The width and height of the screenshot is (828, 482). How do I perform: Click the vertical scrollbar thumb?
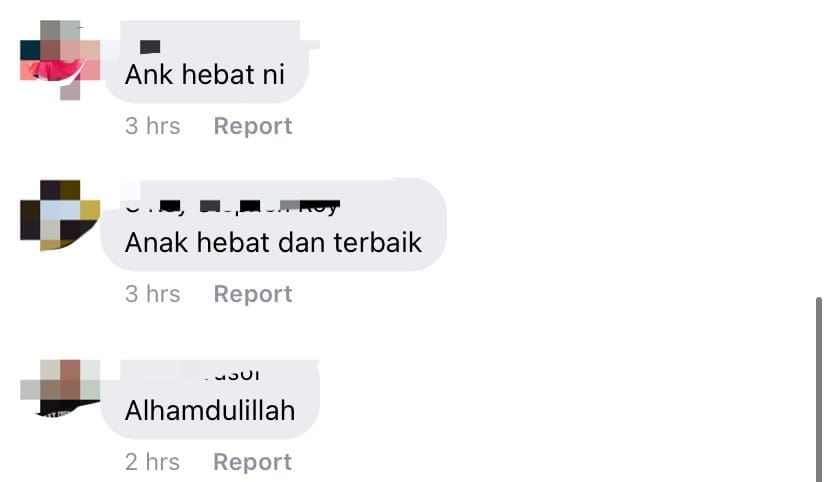pyautogui.click(x=818, y=390)
